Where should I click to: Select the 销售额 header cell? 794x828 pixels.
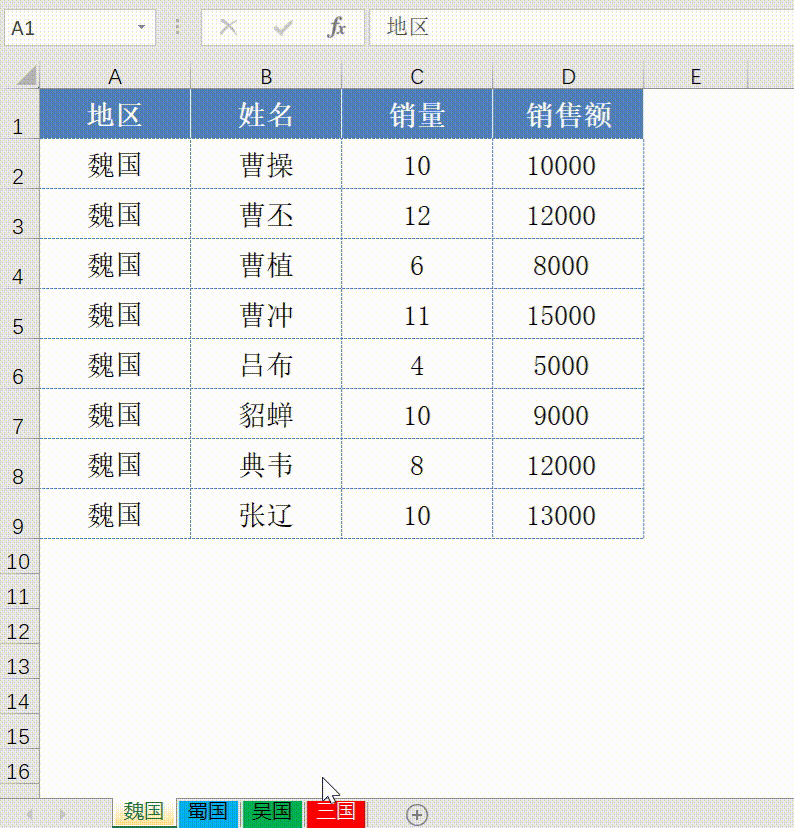pos(568,115)
